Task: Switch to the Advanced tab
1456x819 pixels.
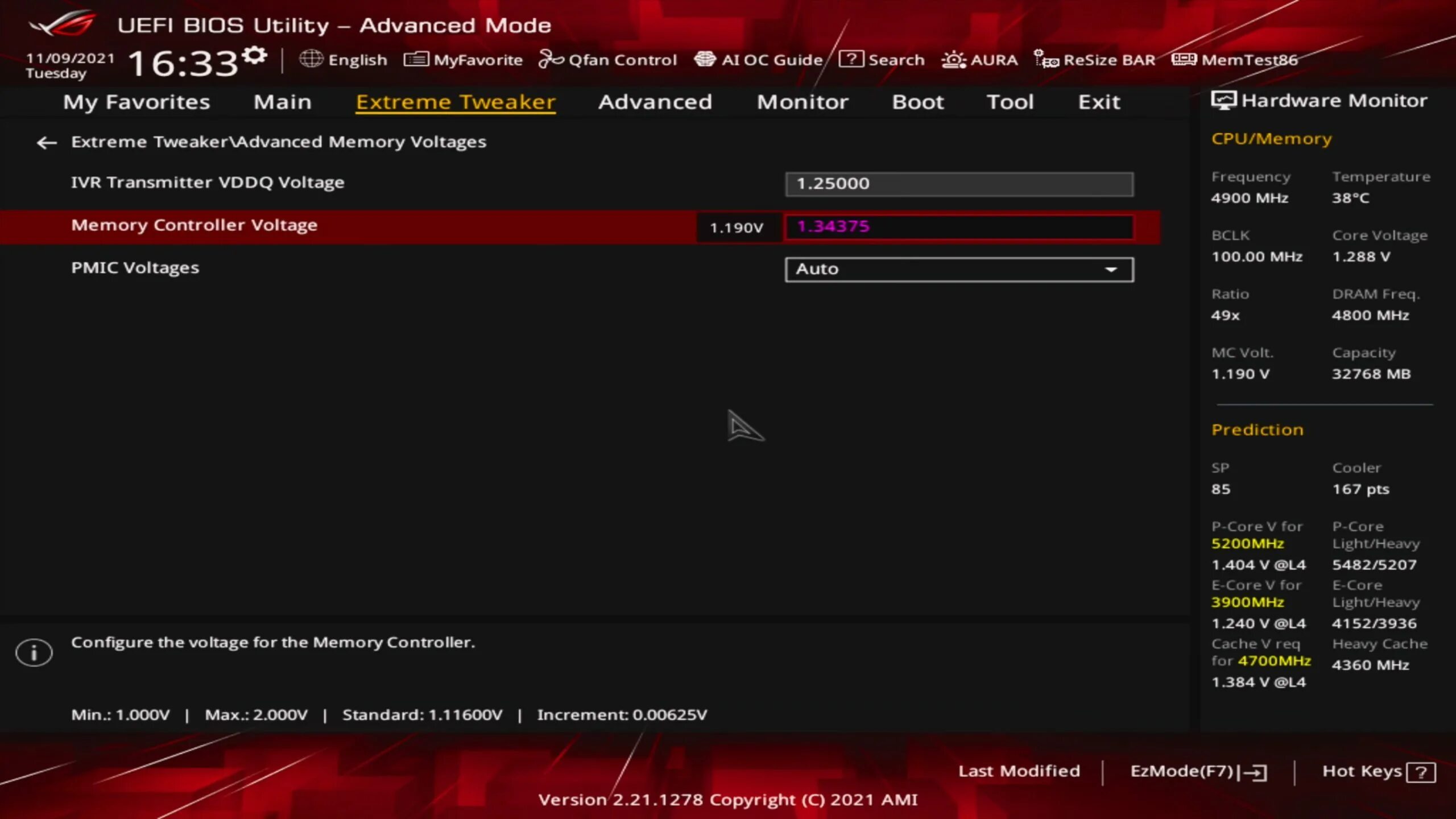Action: [x=655, y=102]
